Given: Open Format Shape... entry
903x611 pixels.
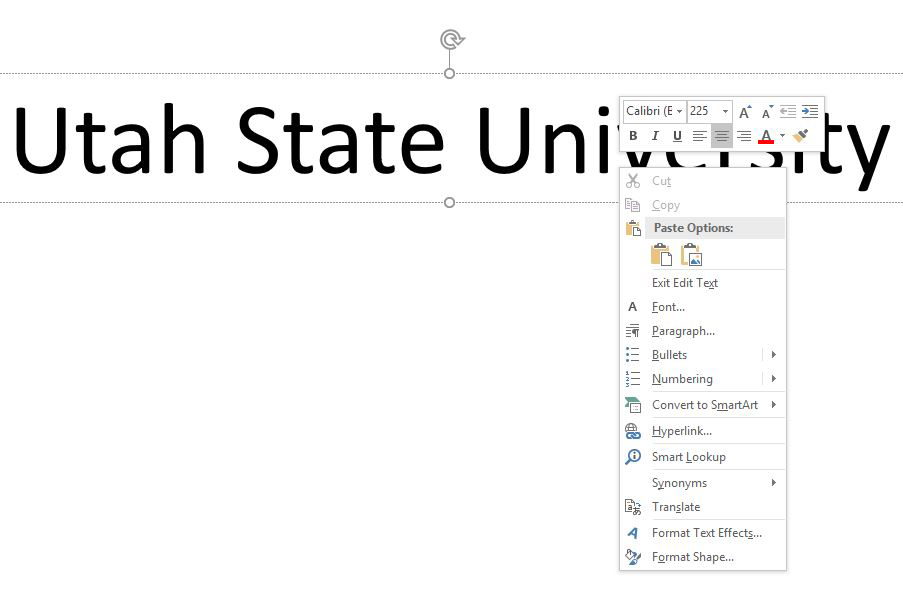Looking at the screenshot, I should pos(703,557).
